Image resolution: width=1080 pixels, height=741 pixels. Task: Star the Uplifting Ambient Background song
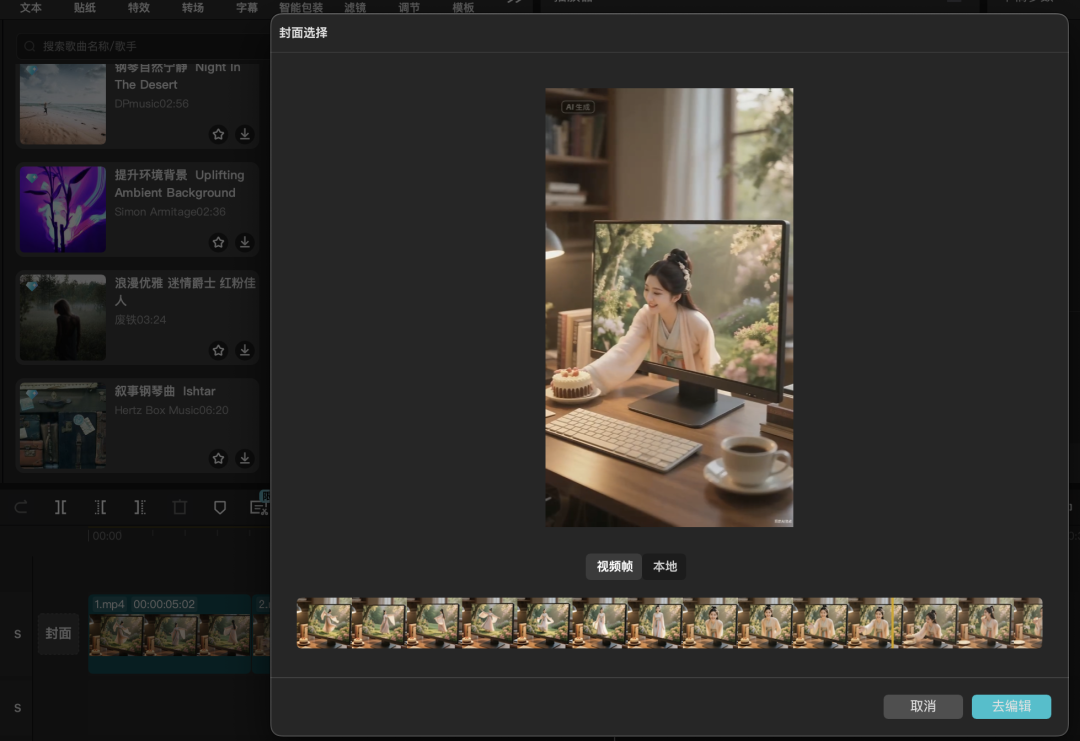[218, 242]
